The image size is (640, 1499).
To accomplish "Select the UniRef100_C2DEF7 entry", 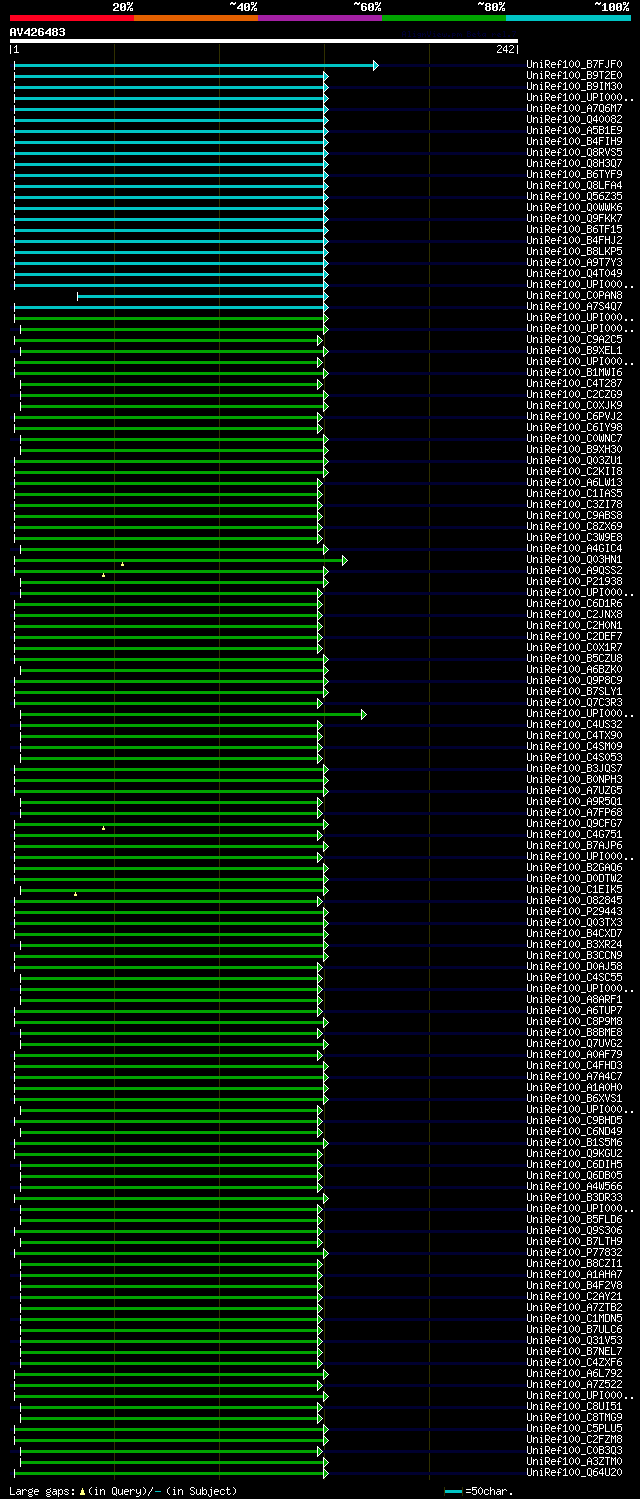I will click(574, 637).
